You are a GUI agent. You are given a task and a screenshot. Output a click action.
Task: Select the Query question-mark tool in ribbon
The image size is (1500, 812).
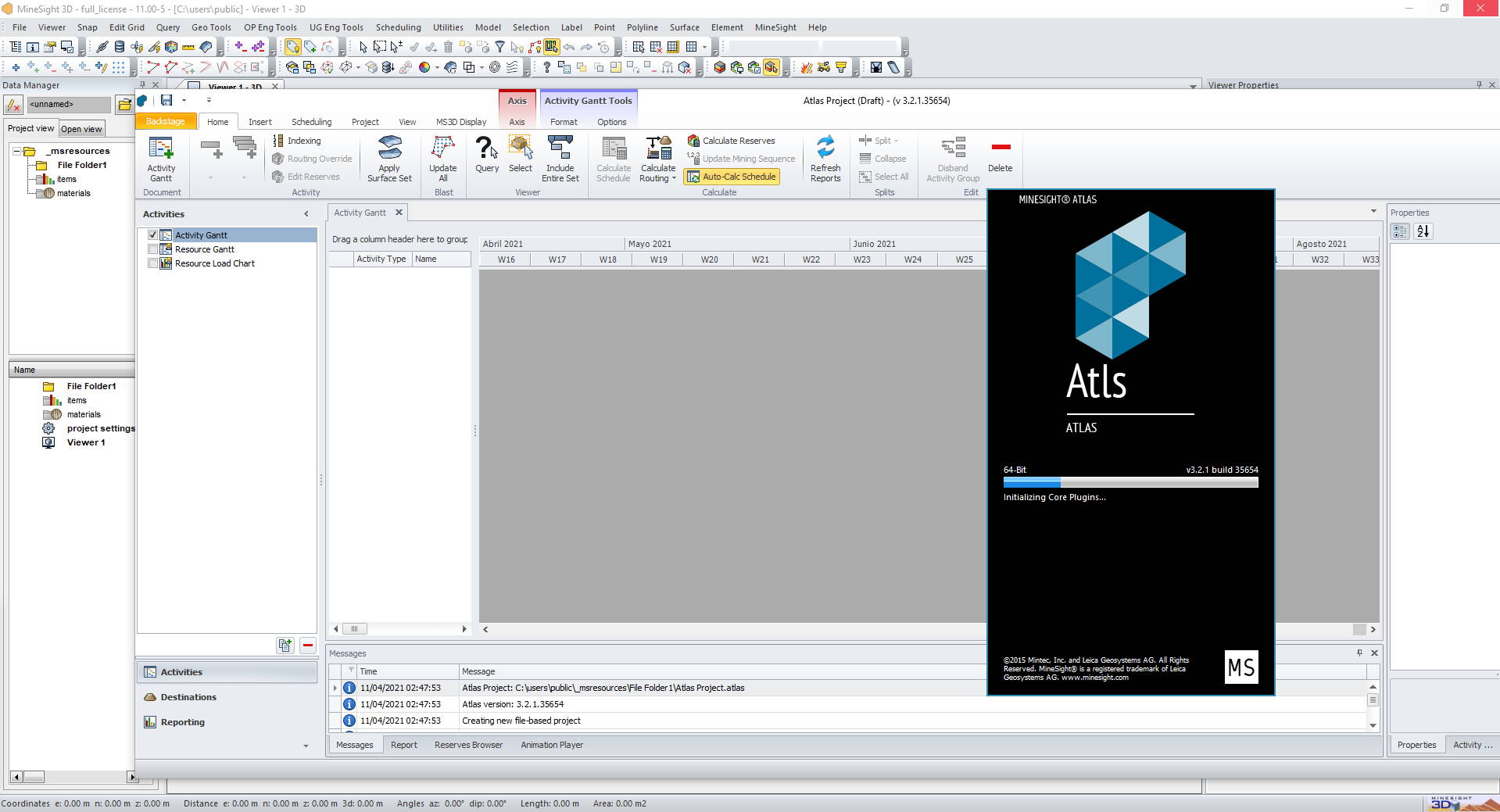pyautogui.click(x=486, y=148)
